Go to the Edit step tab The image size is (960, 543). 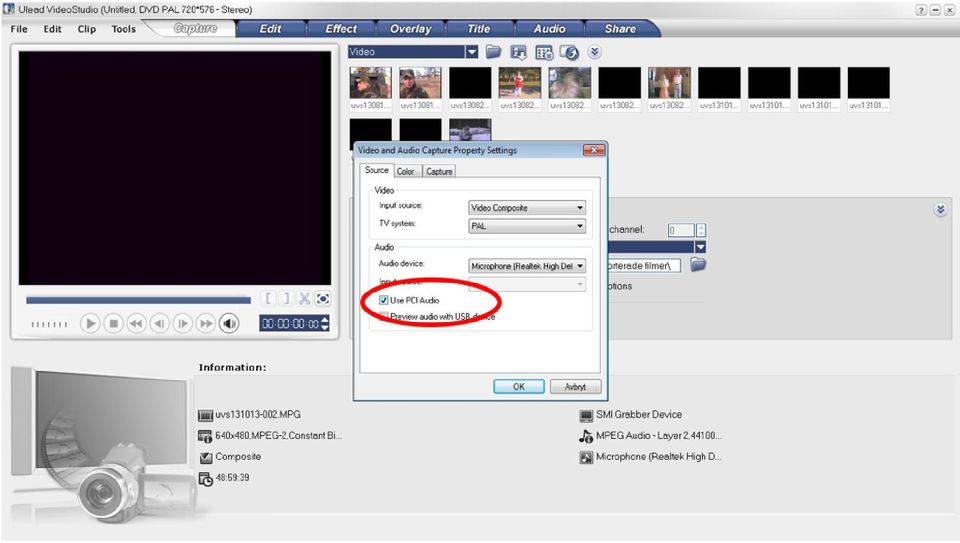(x=271, y=29)
